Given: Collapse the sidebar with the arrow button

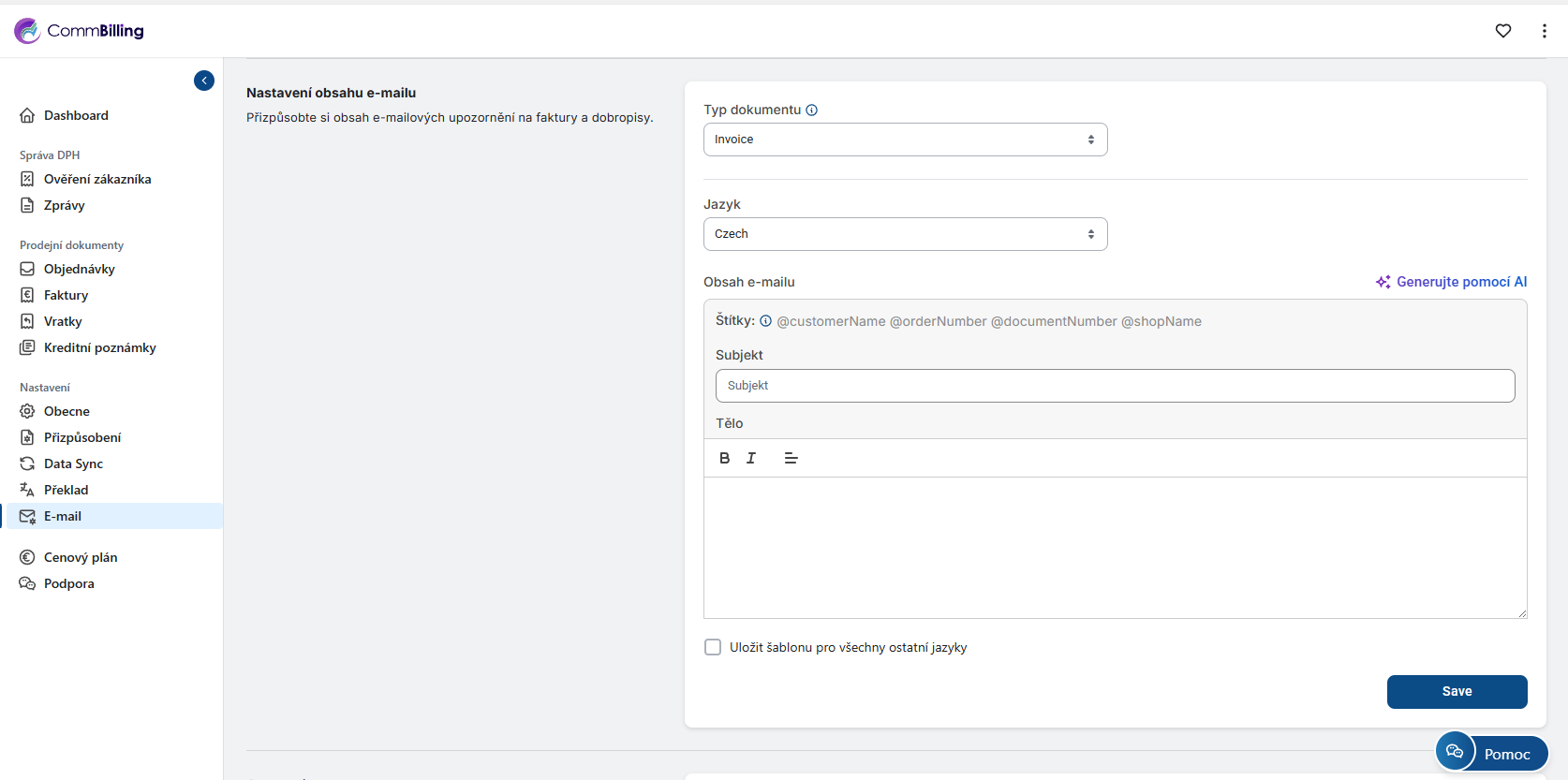Looking at the screenshot, I should tap(204, 81).
